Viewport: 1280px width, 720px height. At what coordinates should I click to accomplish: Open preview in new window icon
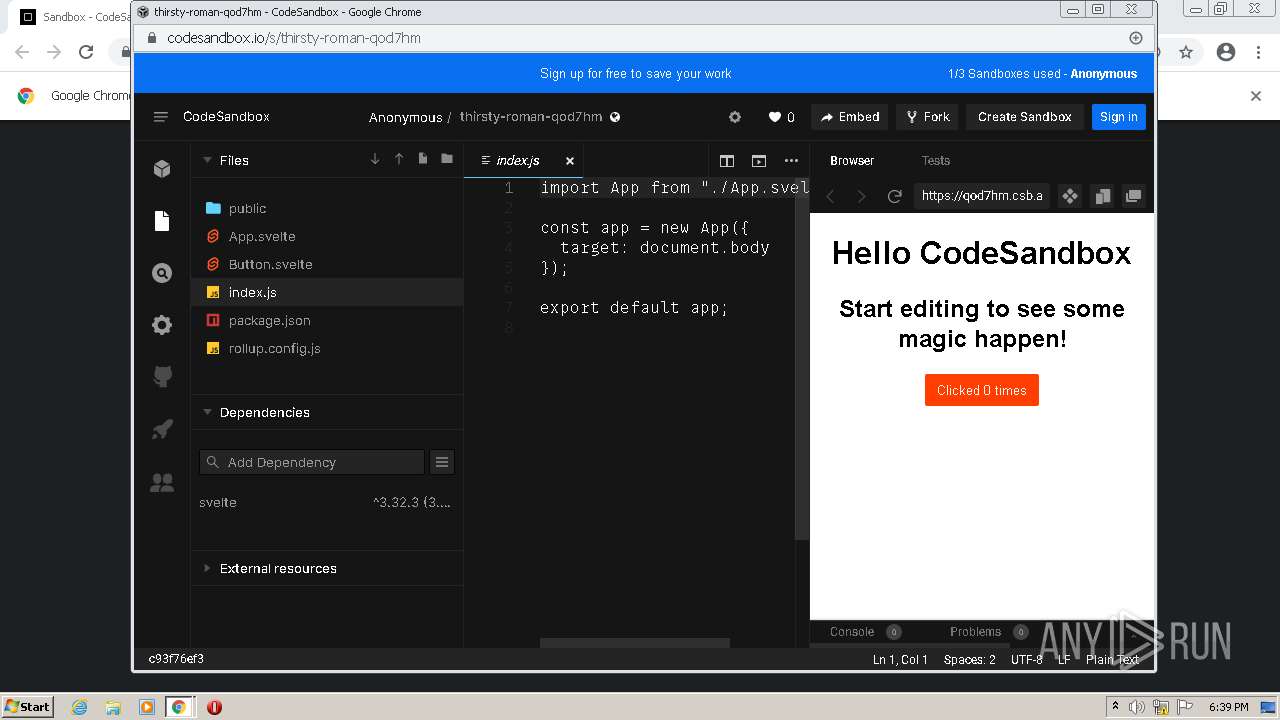click(x=1133, y=196)
